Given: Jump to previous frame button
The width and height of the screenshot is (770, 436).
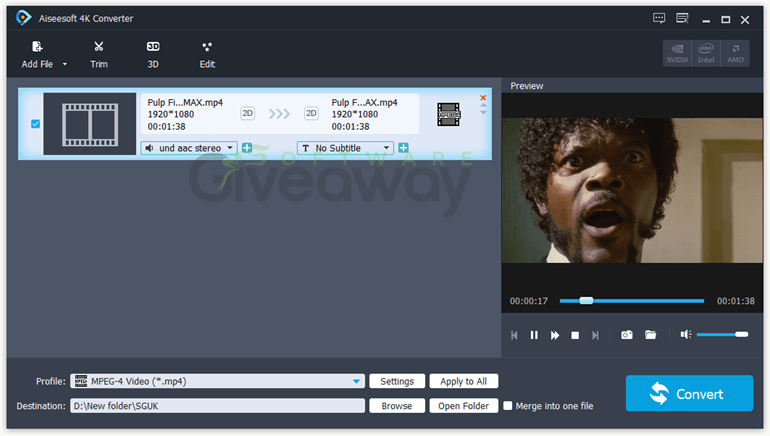Looking at the screenshot, I should (x=514, y=335).
